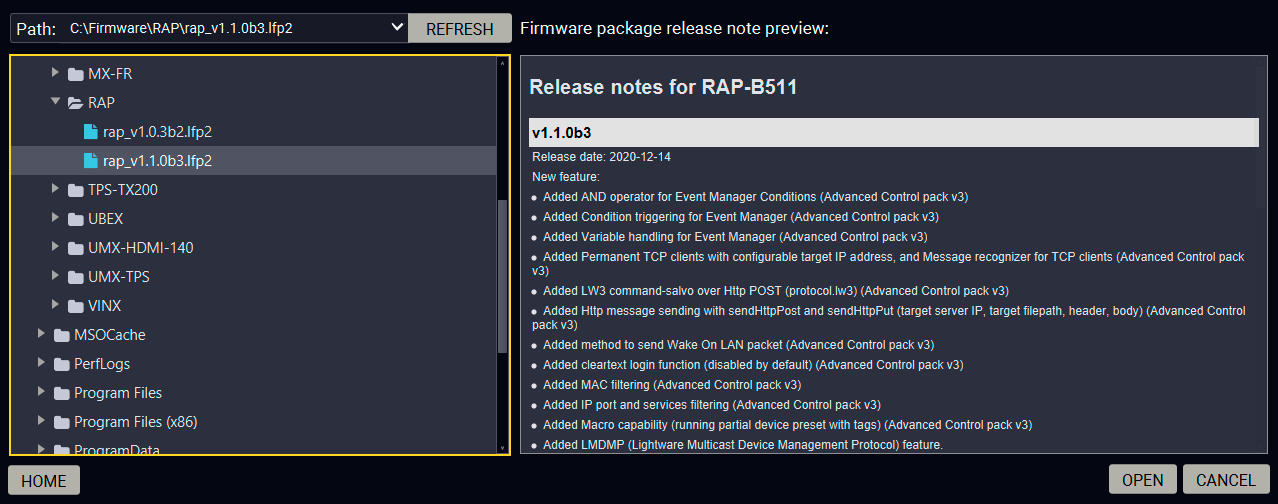Click the REFRESH button
This screenshot has width=1278, height=504.
pyautogui.click(x=460, y=29)
